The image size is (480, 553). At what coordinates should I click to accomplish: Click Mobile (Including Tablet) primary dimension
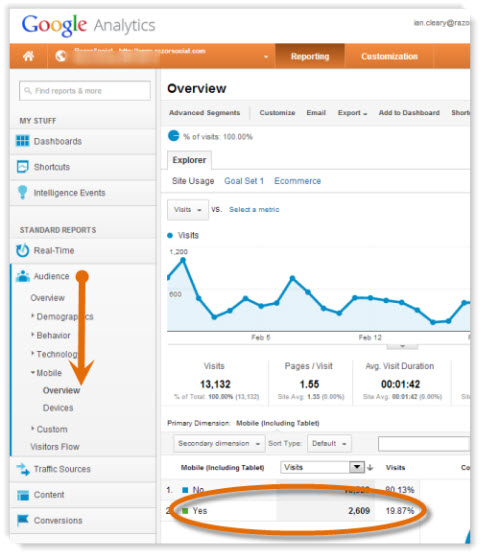[278, 423]
